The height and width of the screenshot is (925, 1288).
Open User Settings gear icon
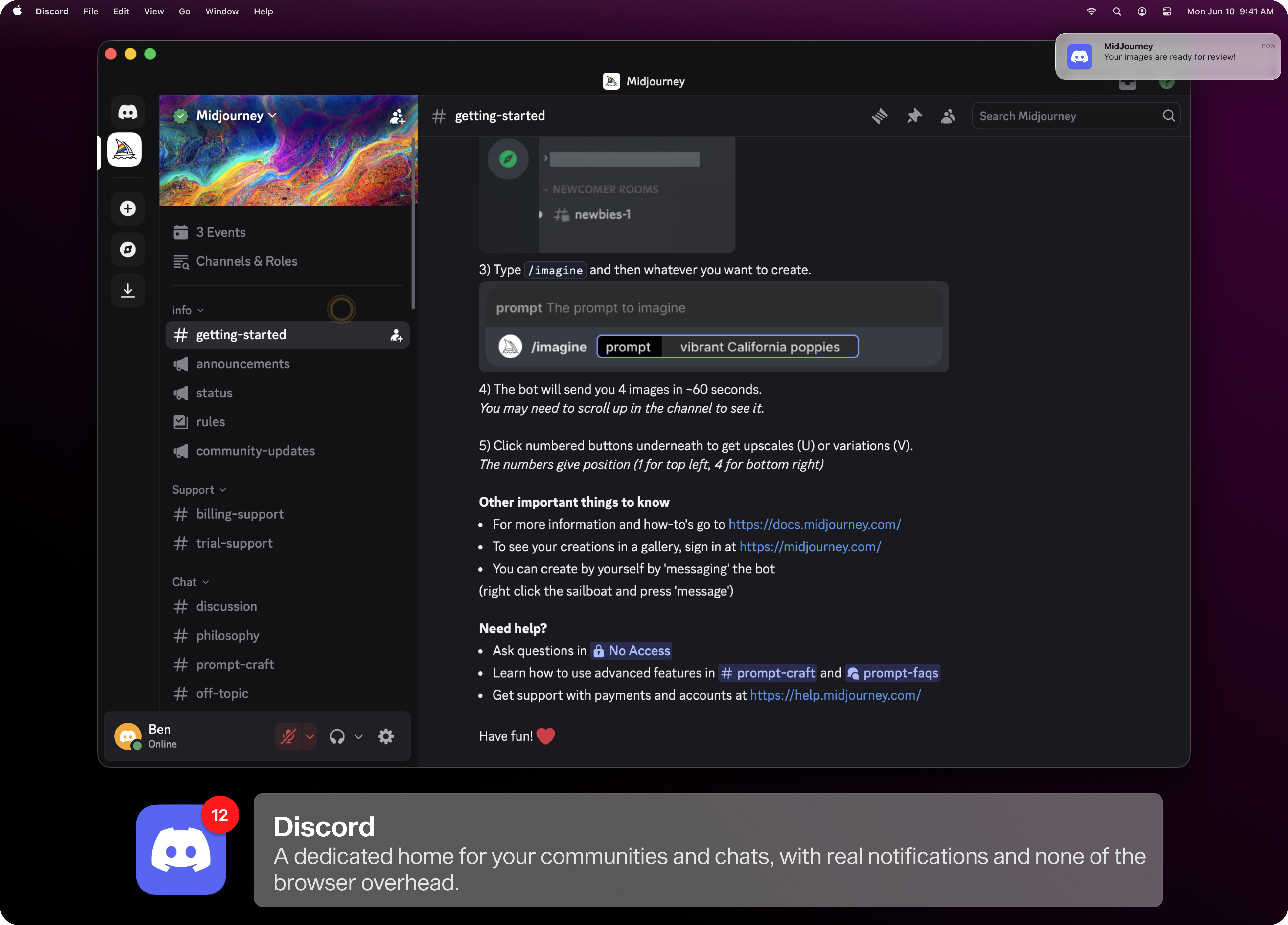386,736
